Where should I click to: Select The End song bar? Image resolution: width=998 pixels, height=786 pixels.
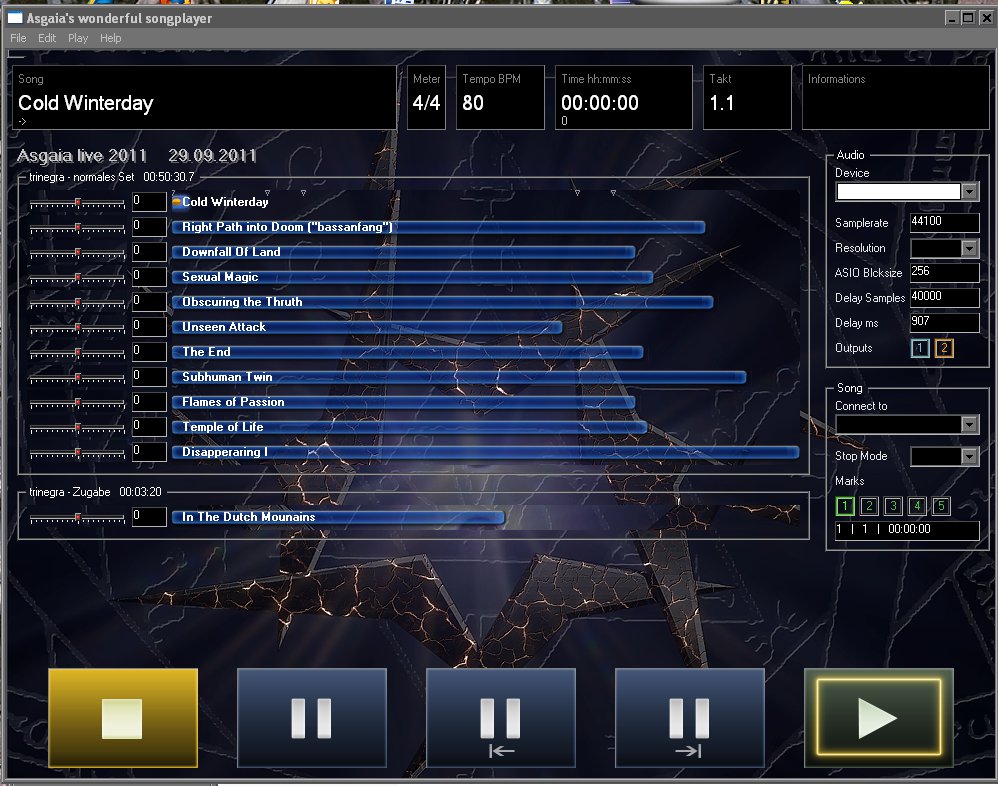(x=407, y=352)
